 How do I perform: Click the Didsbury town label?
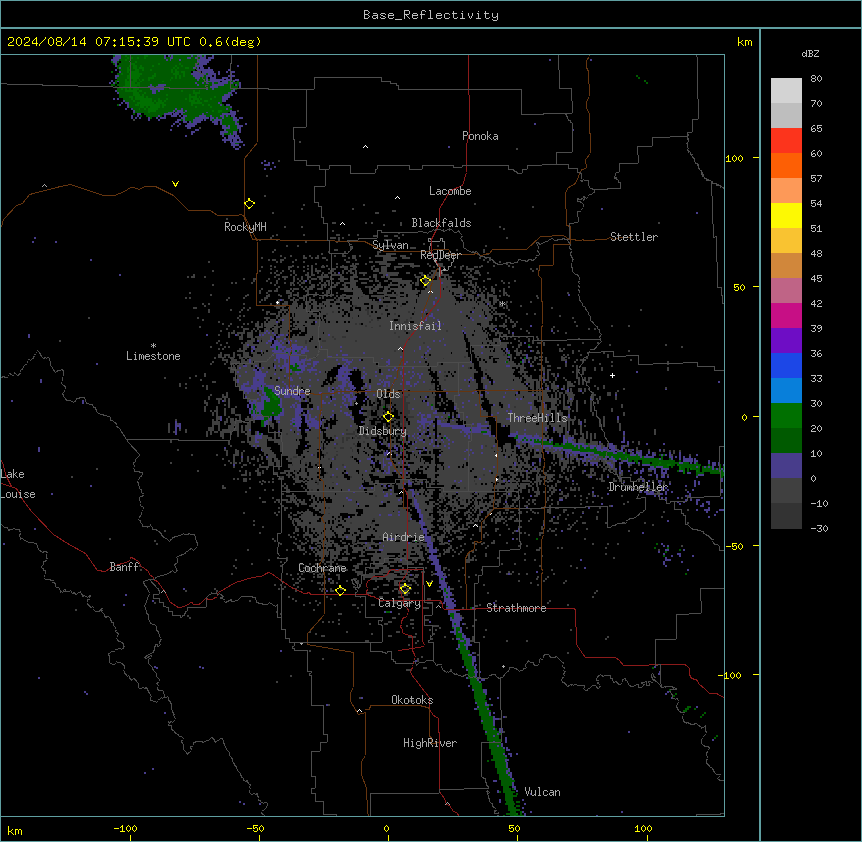[x=383, y=431]
